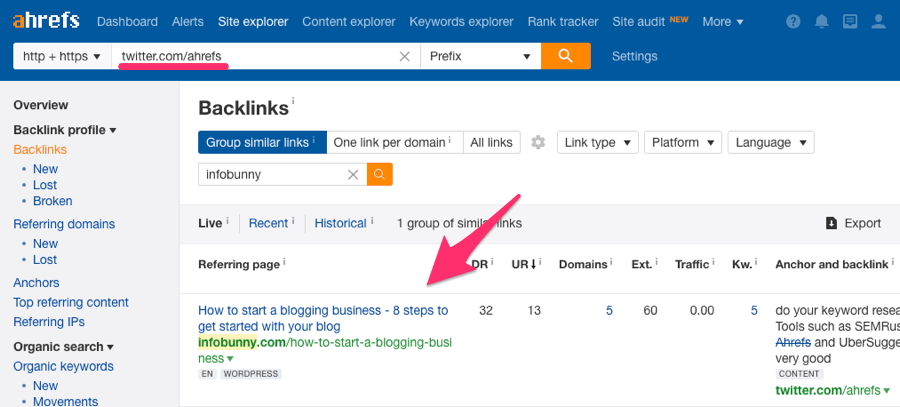Open the Prefix mode dropdown
The width and height of the screenshot is (900, 407).
click(480, 56)
